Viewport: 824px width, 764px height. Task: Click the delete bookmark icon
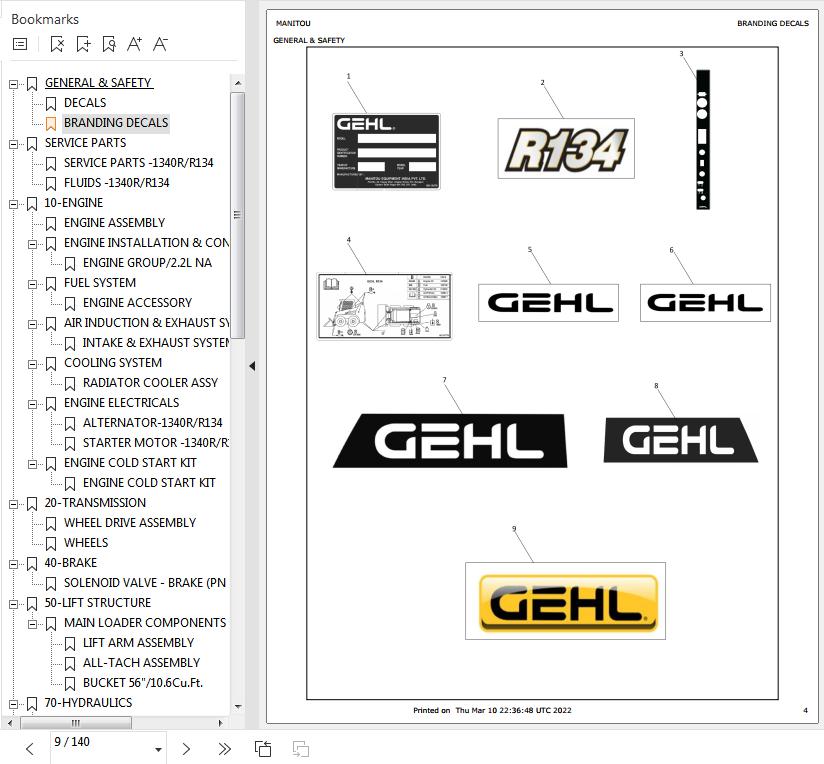[57, 44]
